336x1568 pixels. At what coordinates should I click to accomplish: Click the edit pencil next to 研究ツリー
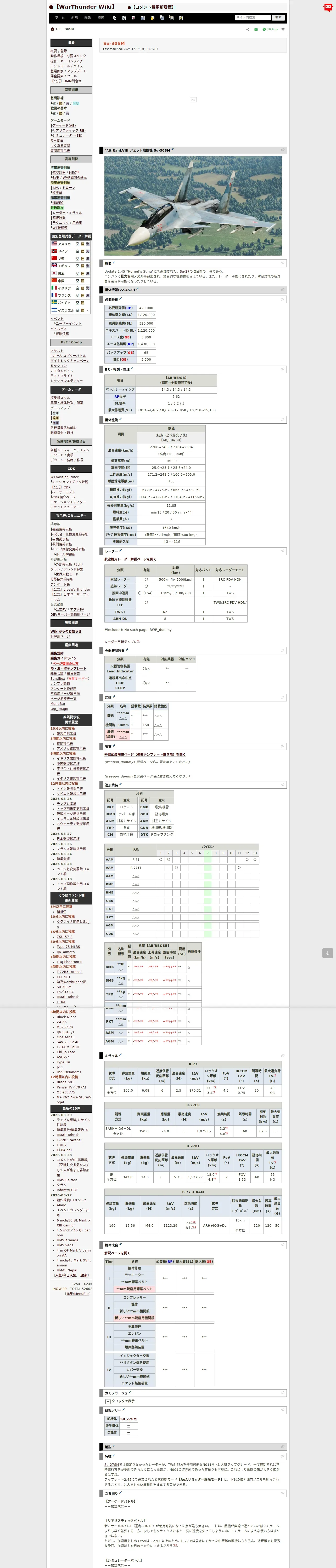tap(123, 1409)
